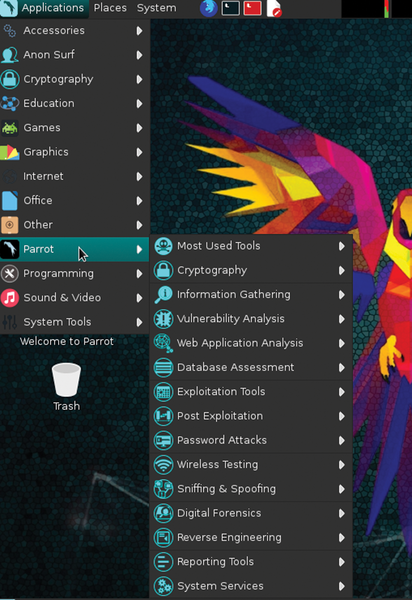
Task: Choose Sniffing & Spoofing label
Action: [x=226, y=489]
